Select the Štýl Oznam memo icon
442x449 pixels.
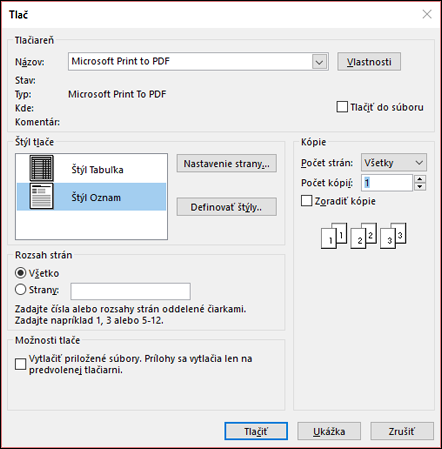(x=41, y=196)
